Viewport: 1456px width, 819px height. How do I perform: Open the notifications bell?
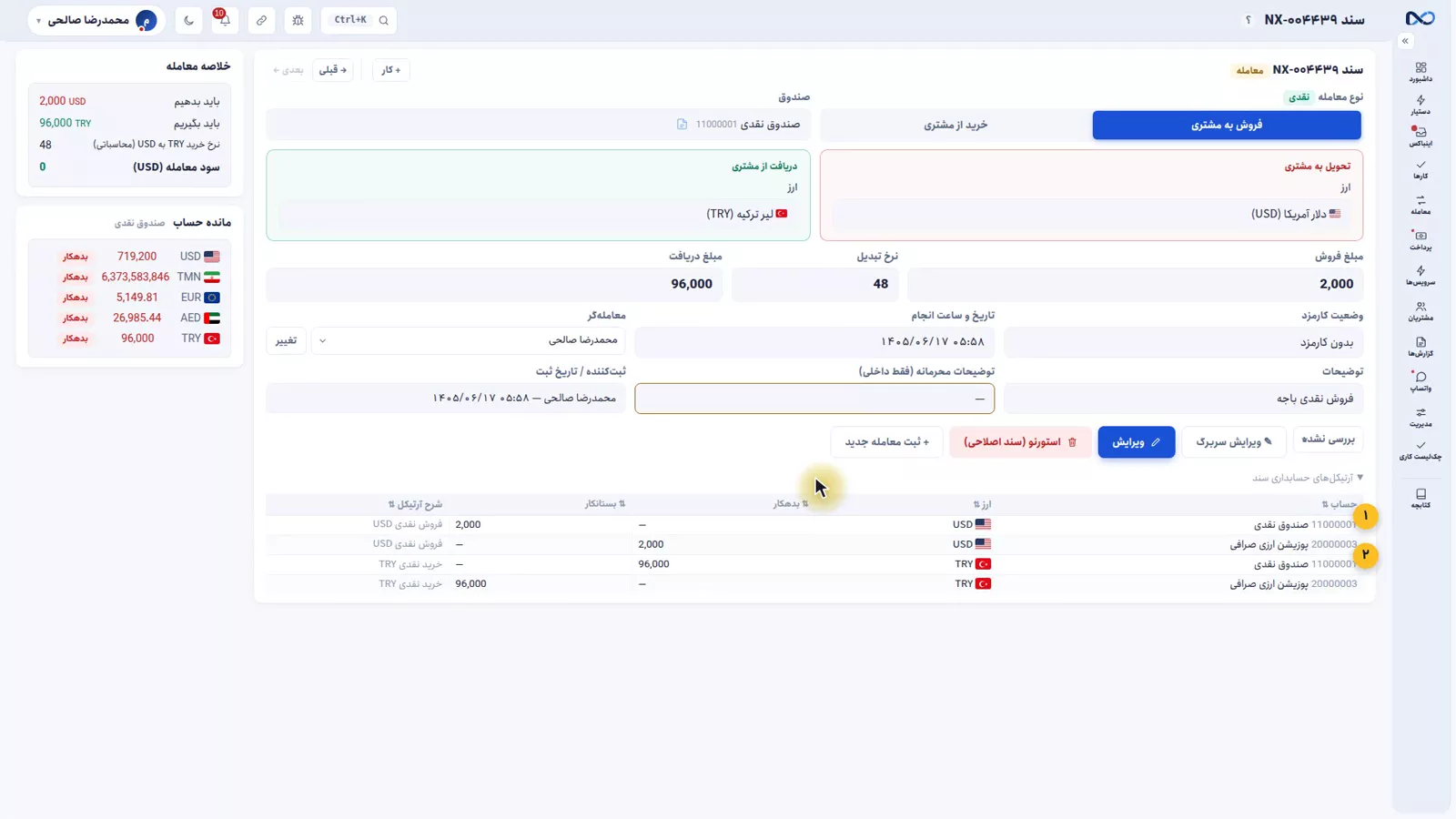coord(225,20)
